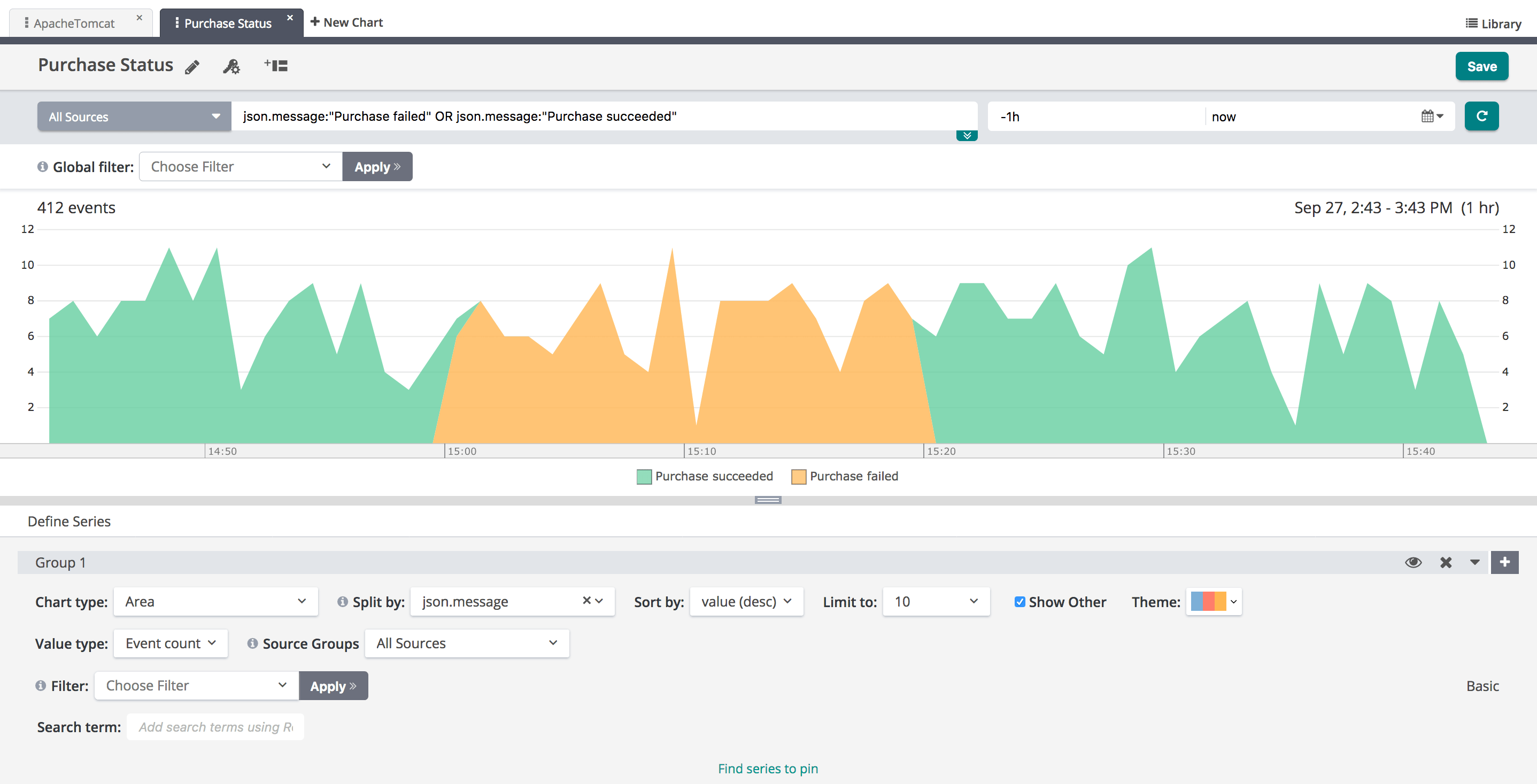Click the add-to-list icon beside title
The image size is (1537, 784).
[276, 66]
